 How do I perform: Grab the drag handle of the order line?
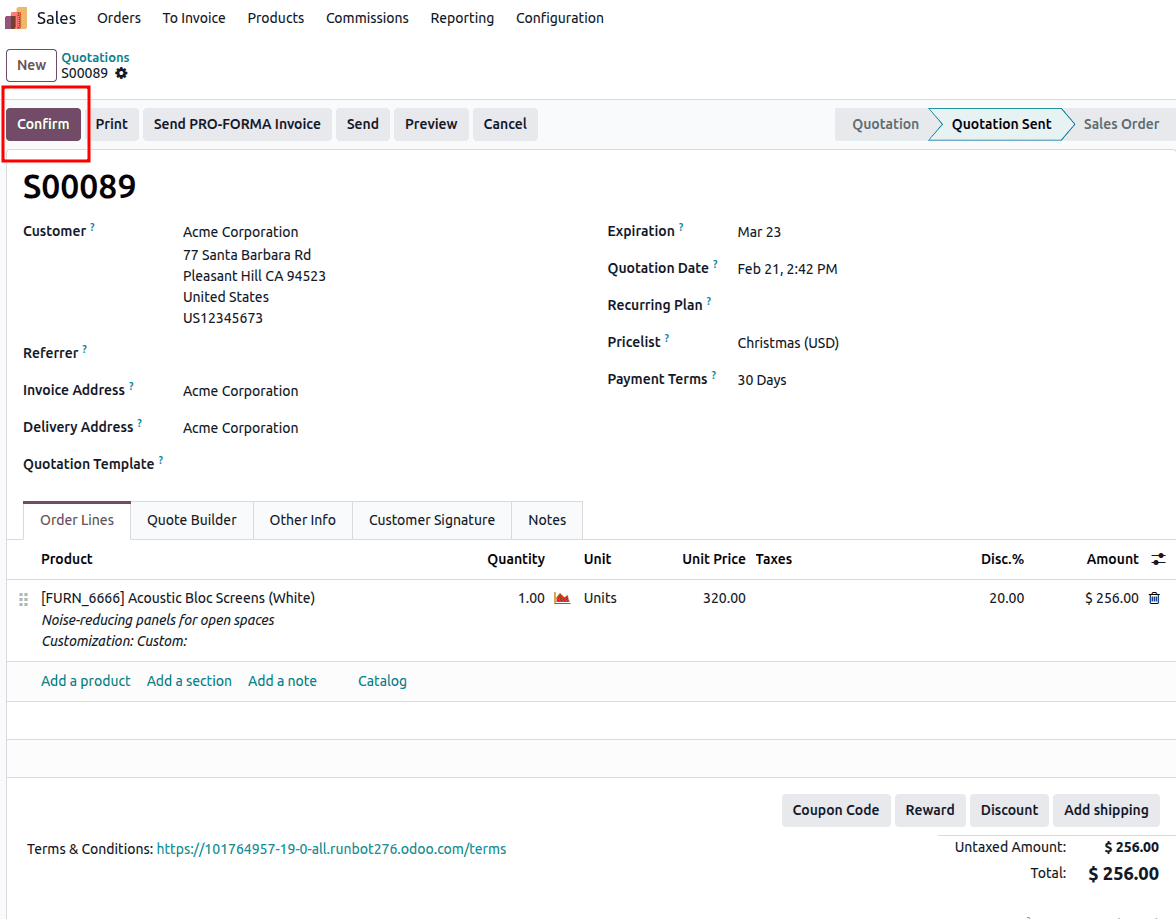[x=23, y=599]
